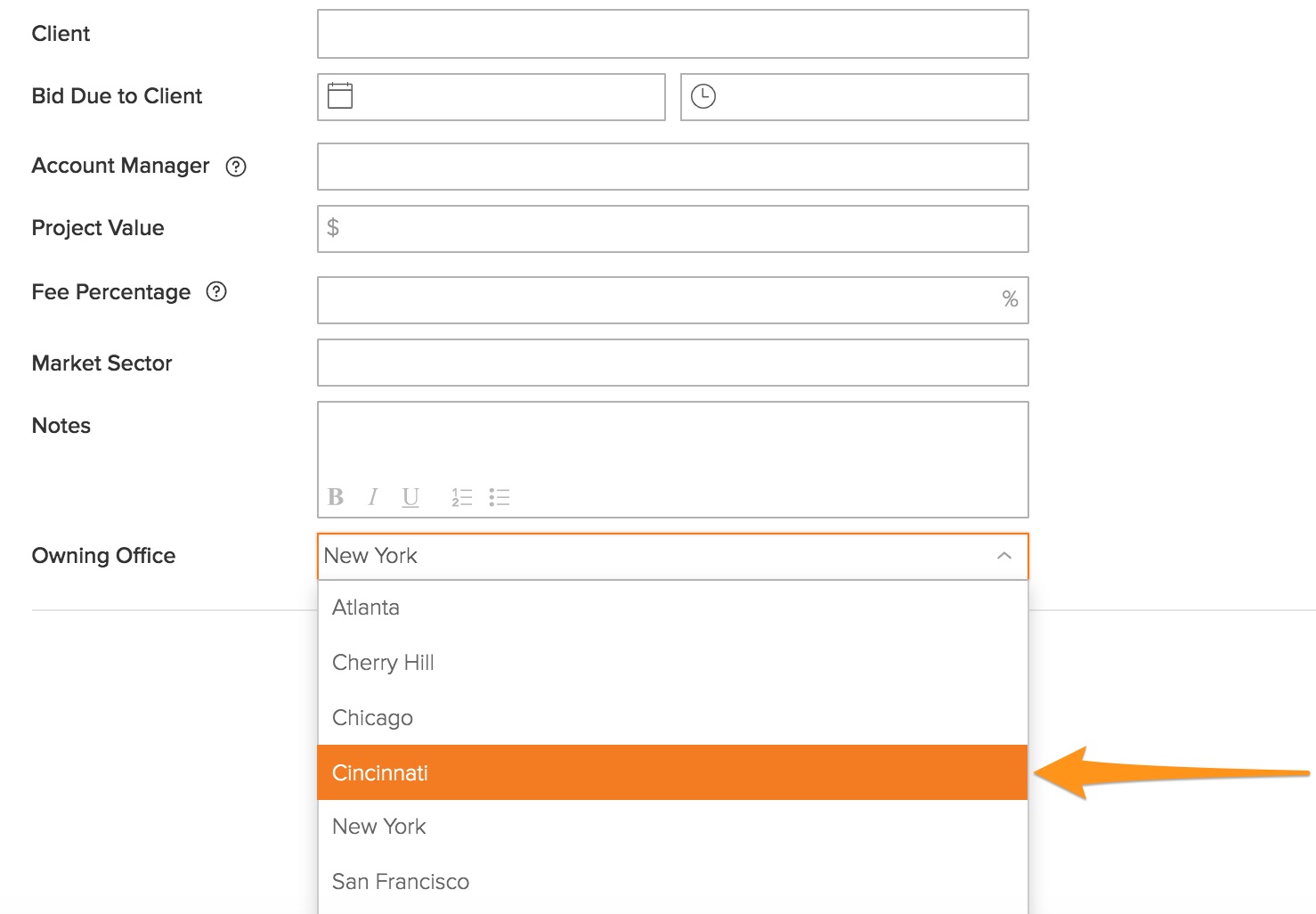Insert a bulleted list in Notes
1316x914 pixels.
[500, 497]
